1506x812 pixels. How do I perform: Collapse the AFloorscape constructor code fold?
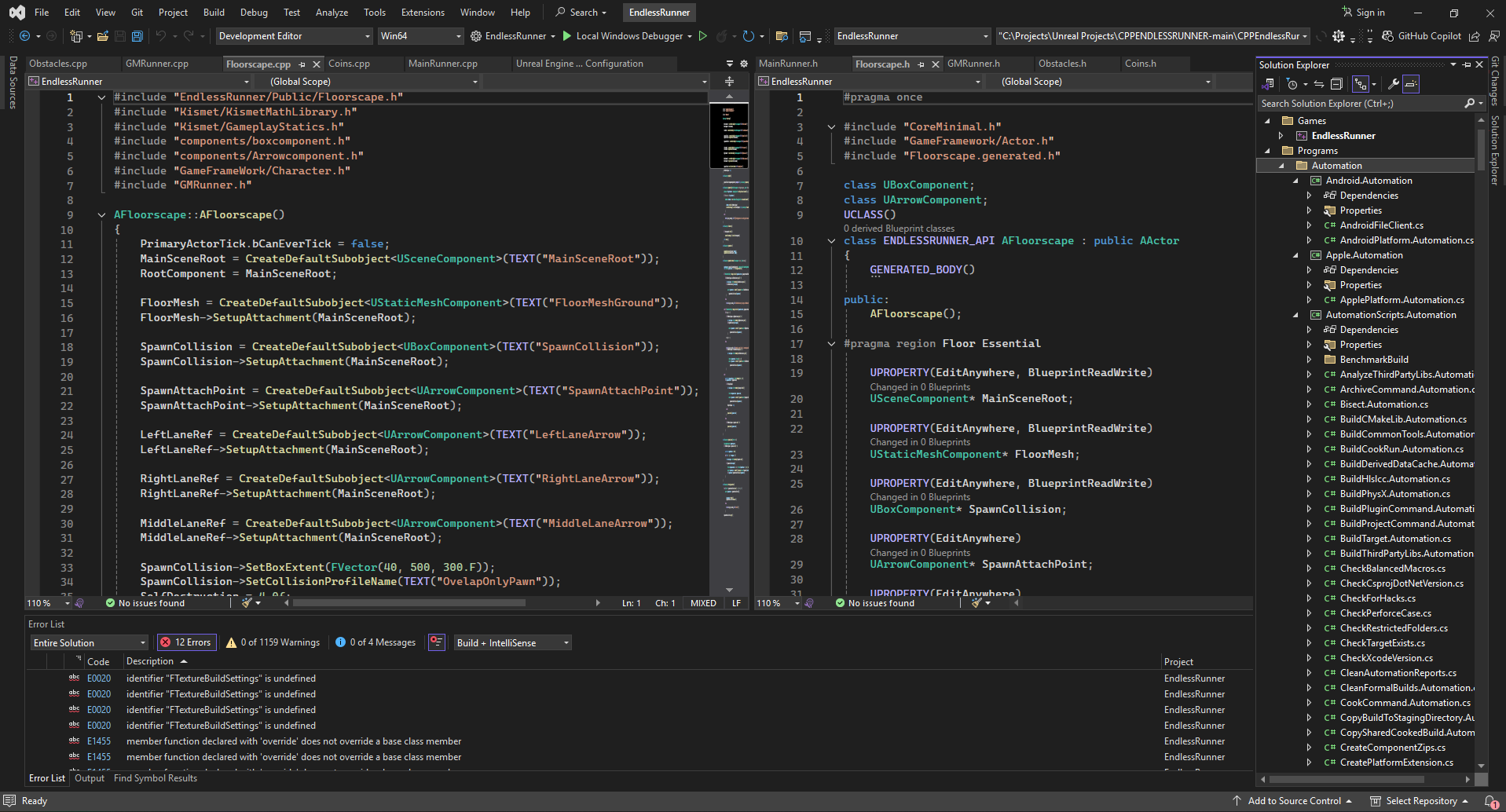tap(101, 215)
